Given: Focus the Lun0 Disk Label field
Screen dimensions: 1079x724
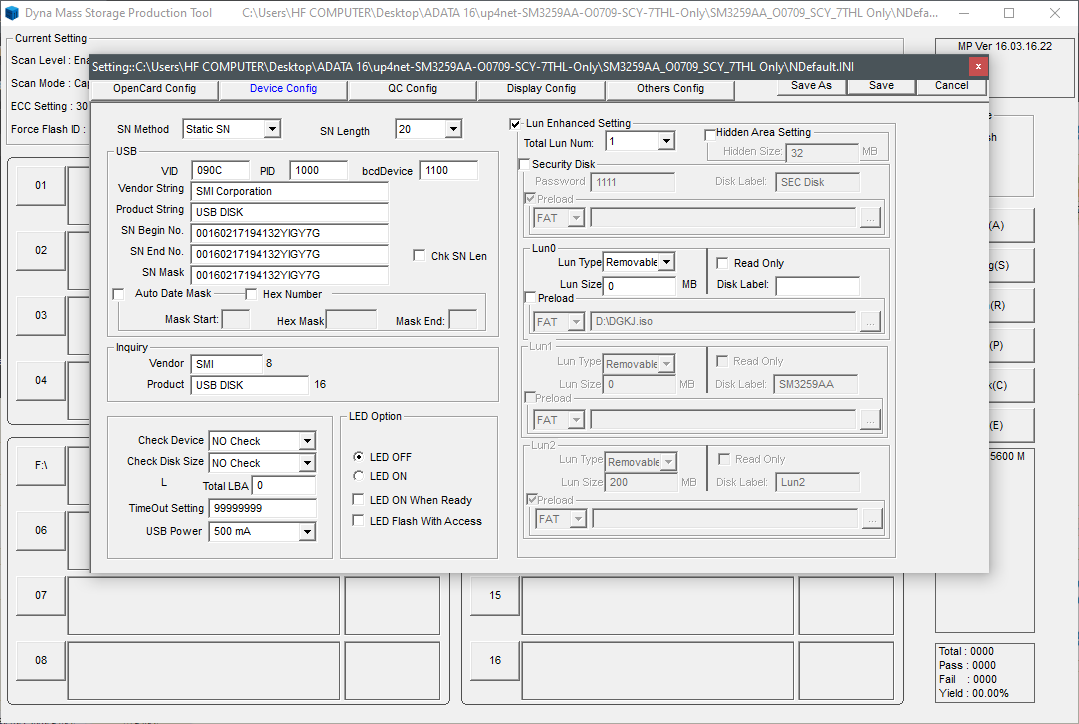Looking at the screenshot, I should click(x=818, y=286).
